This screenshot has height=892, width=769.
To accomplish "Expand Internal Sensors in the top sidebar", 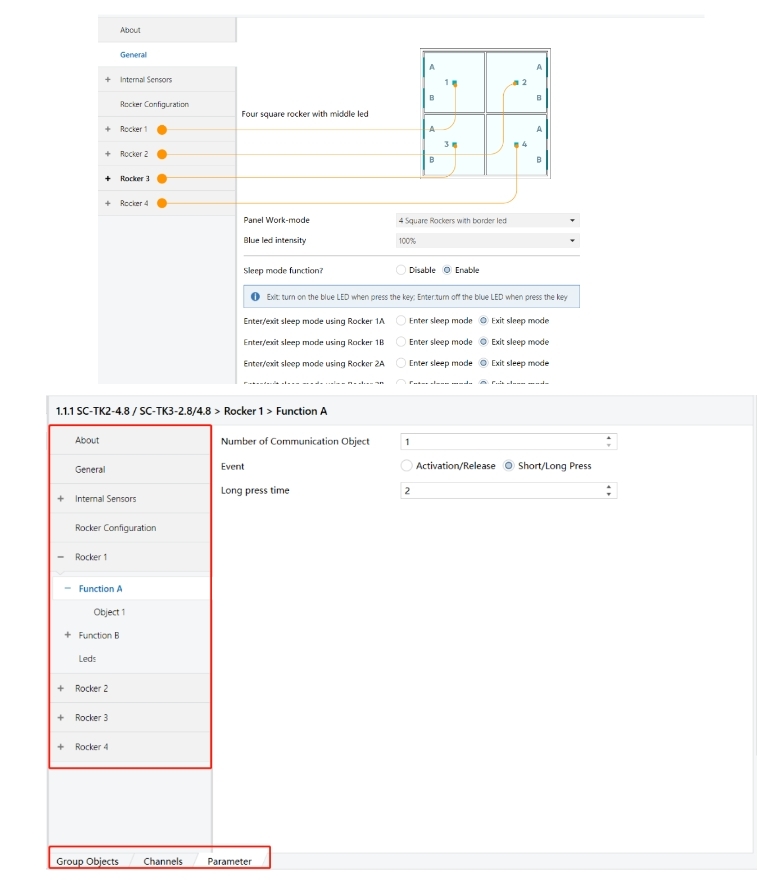I will (107, 80).
